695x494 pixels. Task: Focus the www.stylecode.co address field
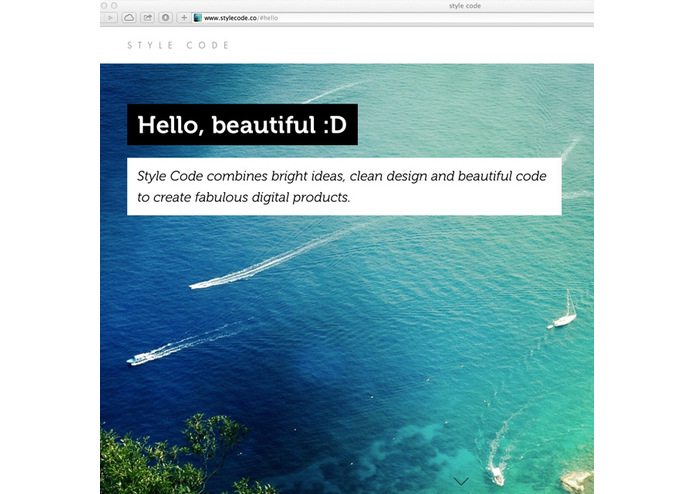(x=393, y=18)
